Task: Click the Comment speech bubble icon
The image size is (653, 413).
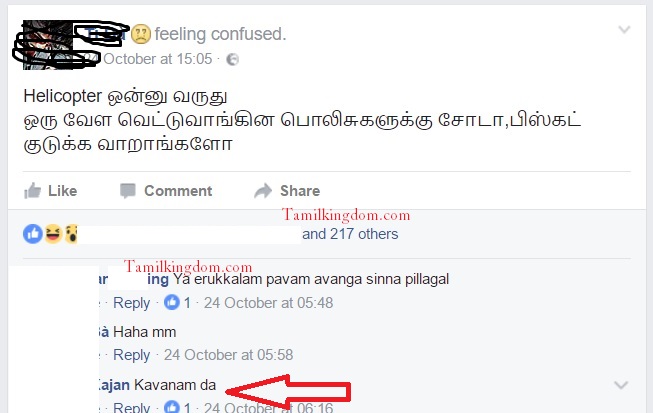Action: 128,191
